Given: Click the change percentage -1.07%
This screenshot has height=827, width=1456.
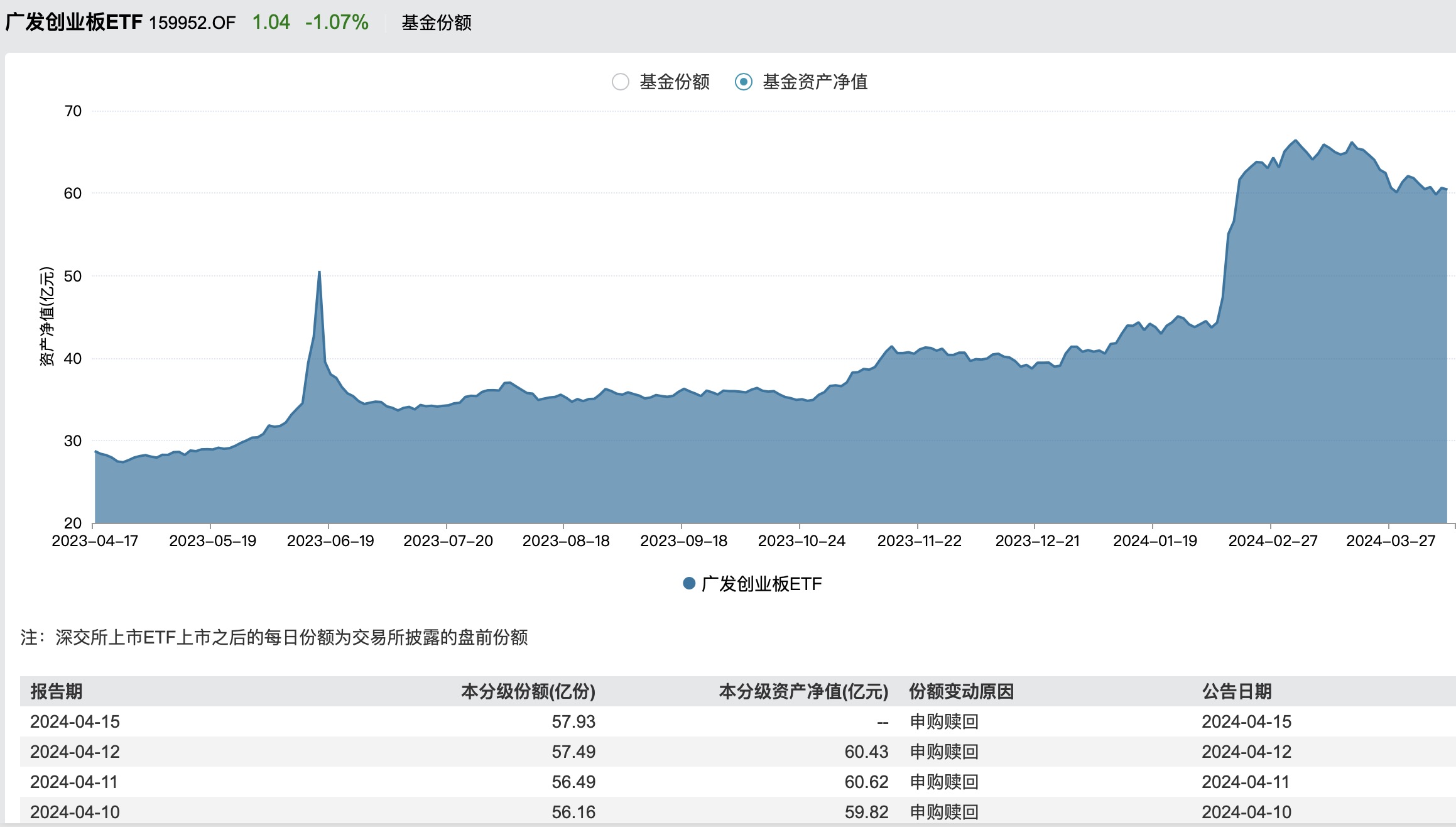Looking at the screenshot, I should pyautogui.click(x=337, y=22).
